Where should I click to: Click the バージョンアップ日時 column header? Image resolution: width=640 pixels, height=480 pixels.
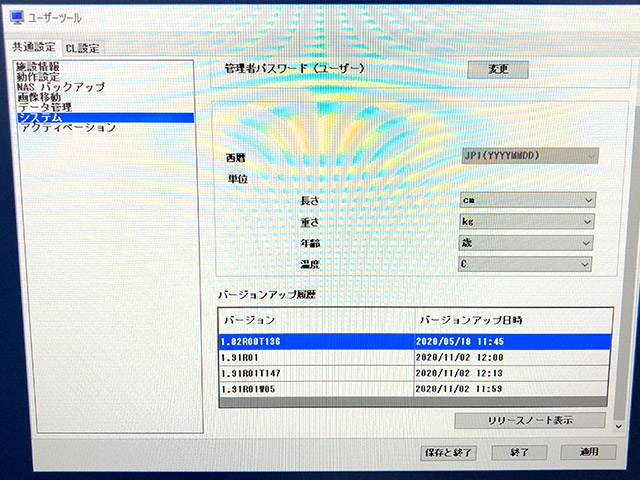pos(513,320)
